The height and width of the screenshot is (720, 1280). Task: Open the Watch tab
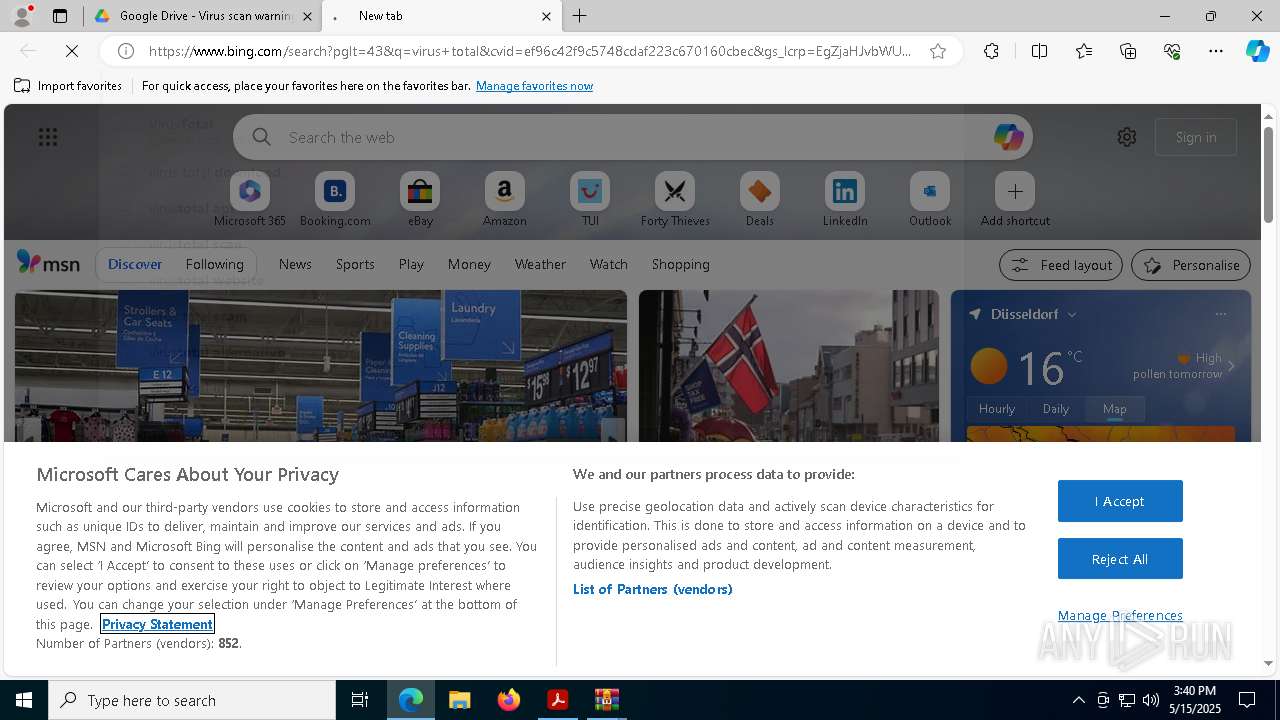pos(609,264)
